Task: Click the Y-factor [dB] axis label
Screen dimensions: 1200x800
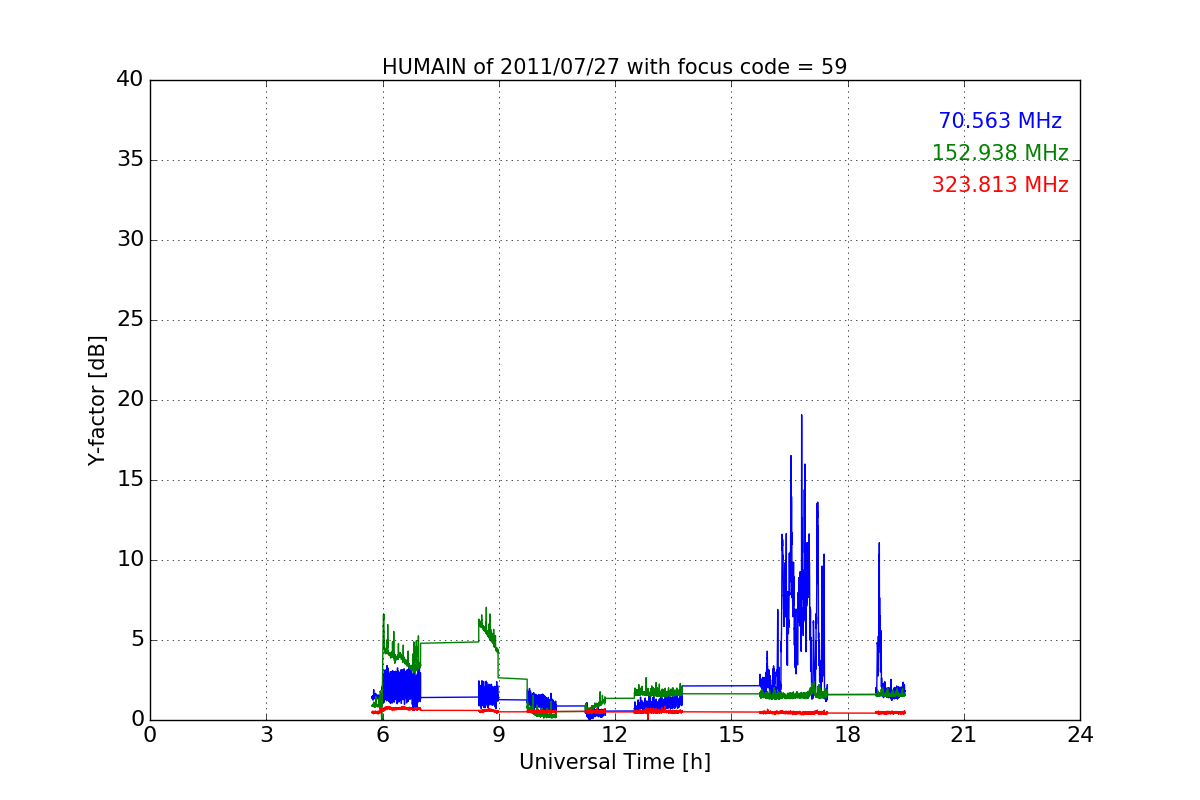Action: click(x=97, y=400)
